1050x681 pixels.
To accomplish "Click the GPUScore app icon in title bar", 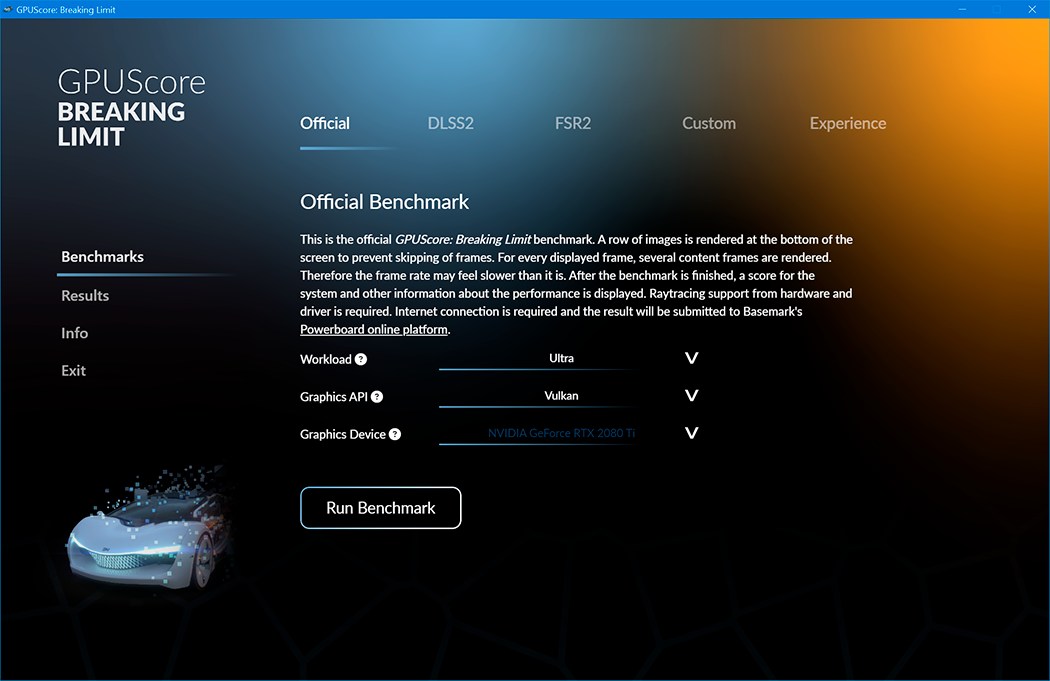I will pos(7,9).
